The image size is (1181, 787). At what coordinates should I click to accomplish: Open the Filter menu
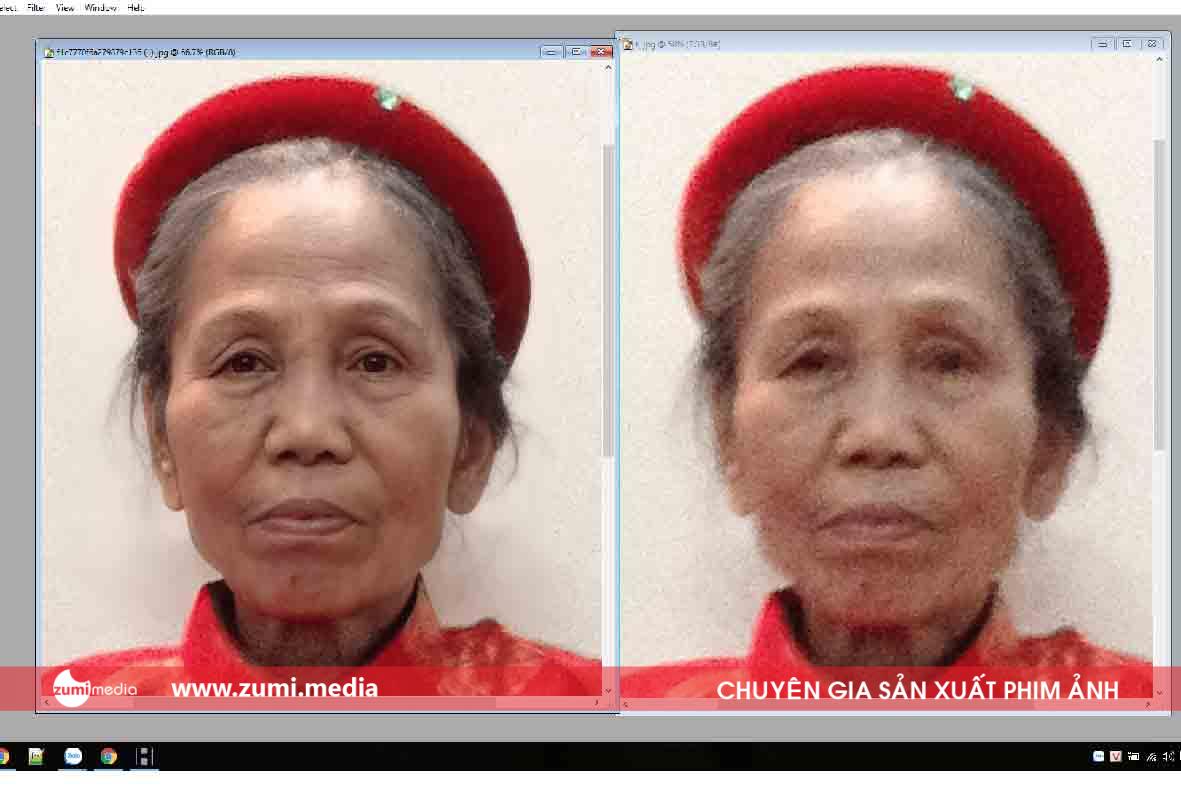coord(36,7)
